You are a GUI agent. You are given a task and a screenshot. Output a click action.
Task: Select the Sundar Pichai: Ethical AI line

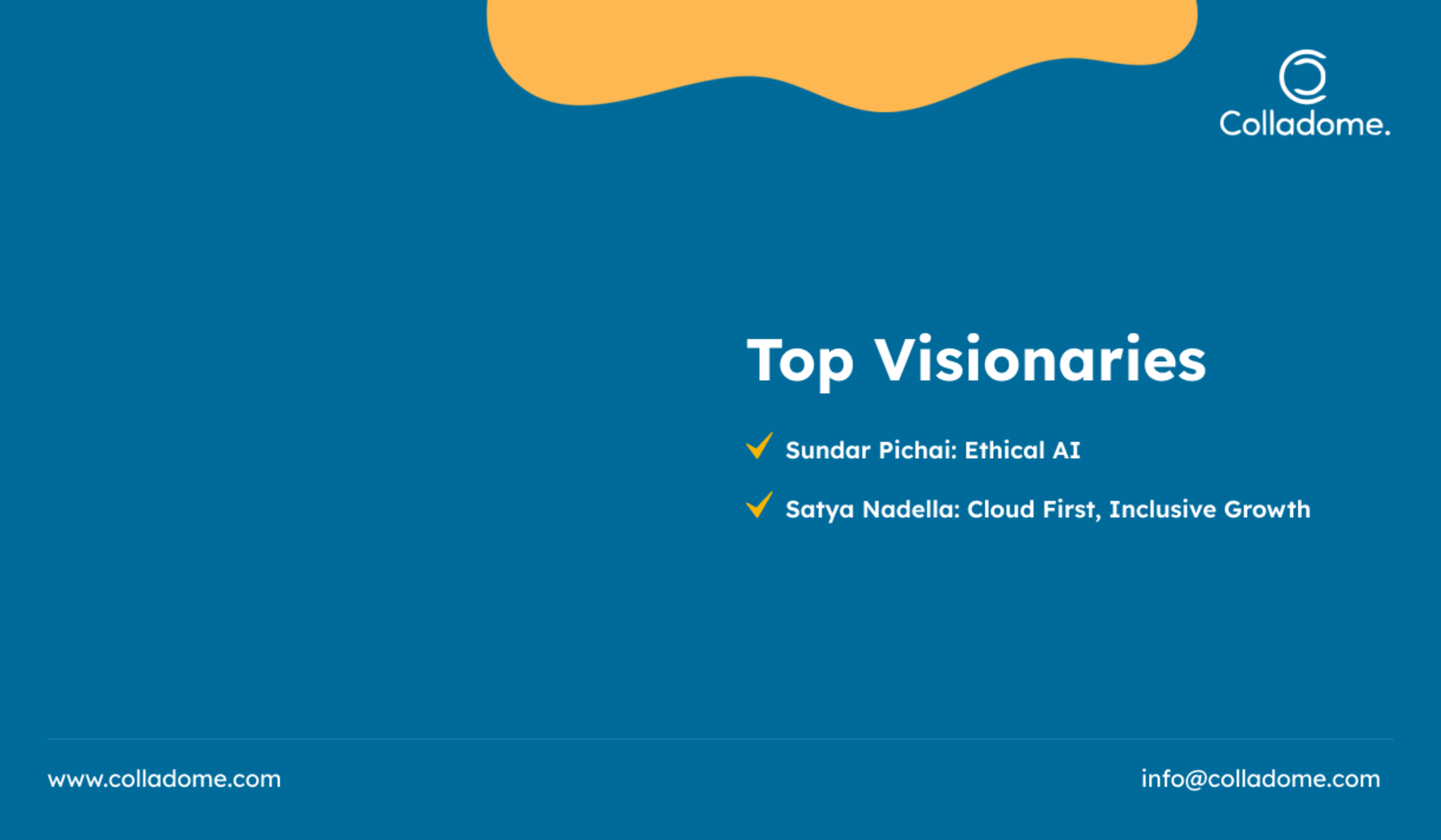click(932, 450)
